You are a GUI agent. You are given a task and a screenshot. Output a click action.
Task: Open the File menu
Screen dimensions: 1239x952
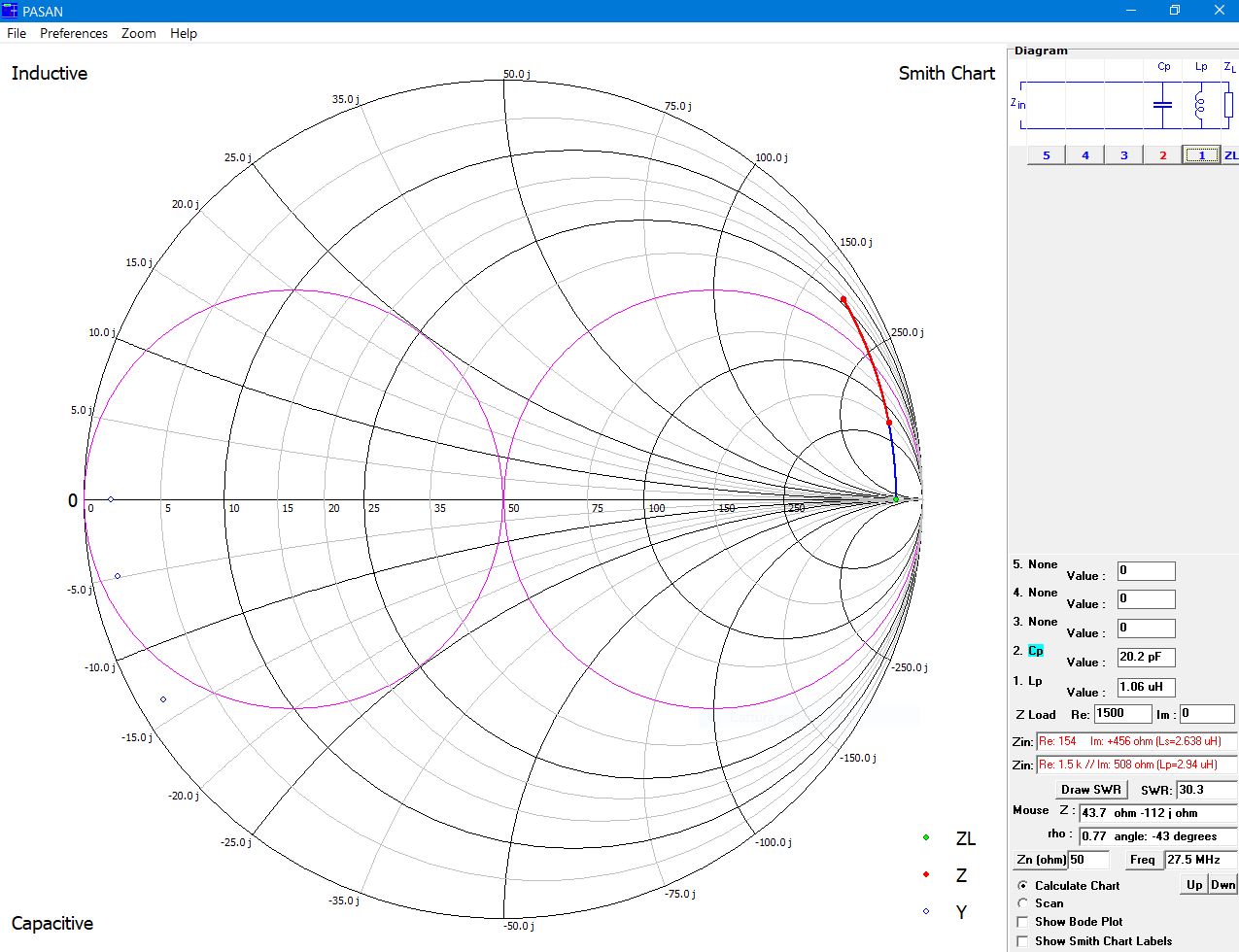tap(17, 33)
